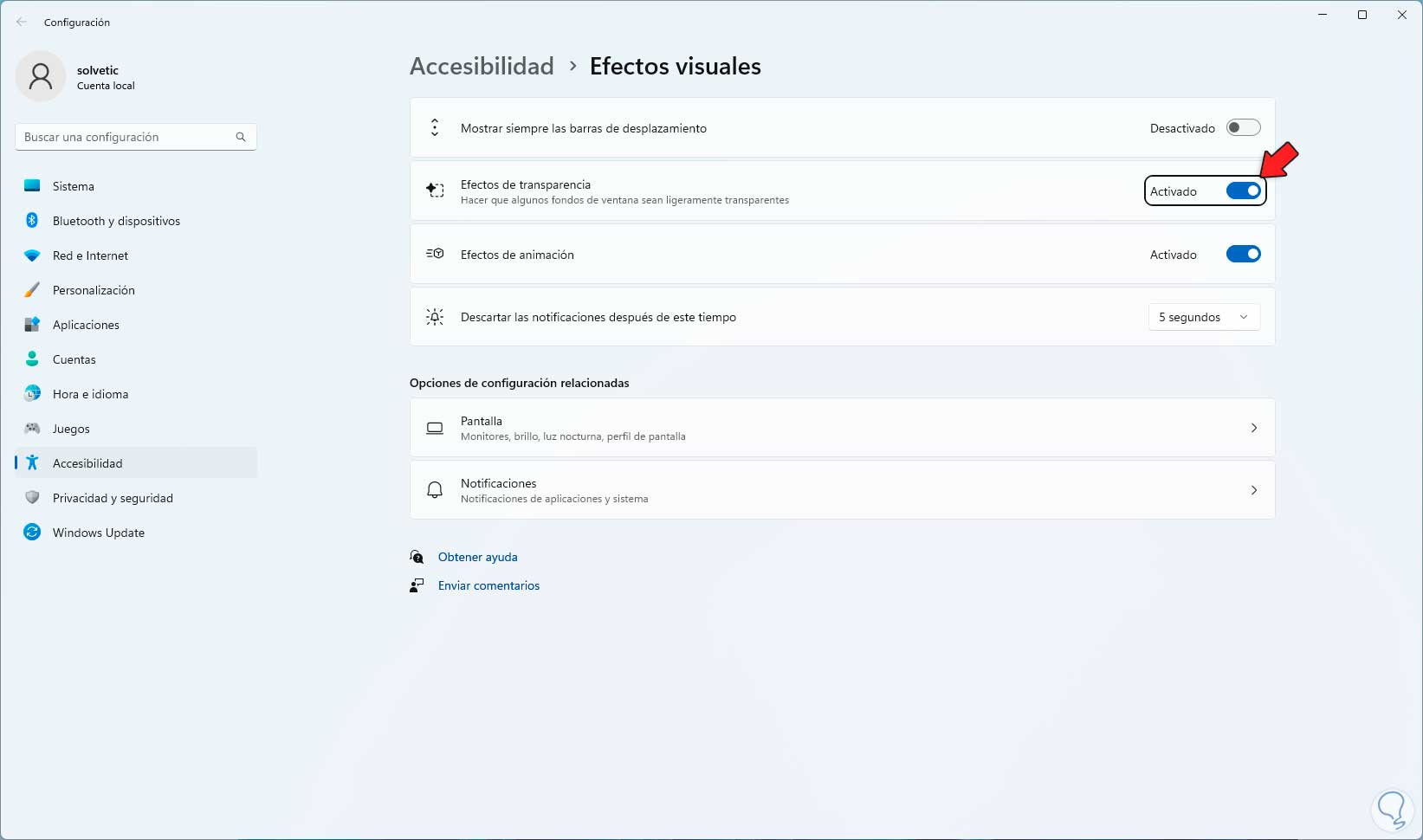The image size is (1423, 840).
Task: Click the Enviar comentarios link
Action: [x=488, y=585]
